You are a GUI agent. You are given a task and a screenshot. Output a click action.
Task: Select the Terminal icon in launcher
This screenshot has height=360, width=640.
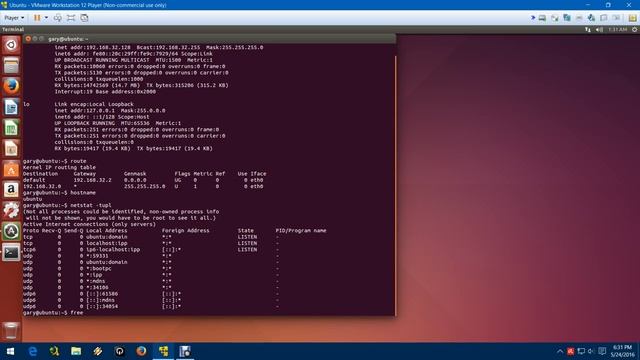[11, 253]
